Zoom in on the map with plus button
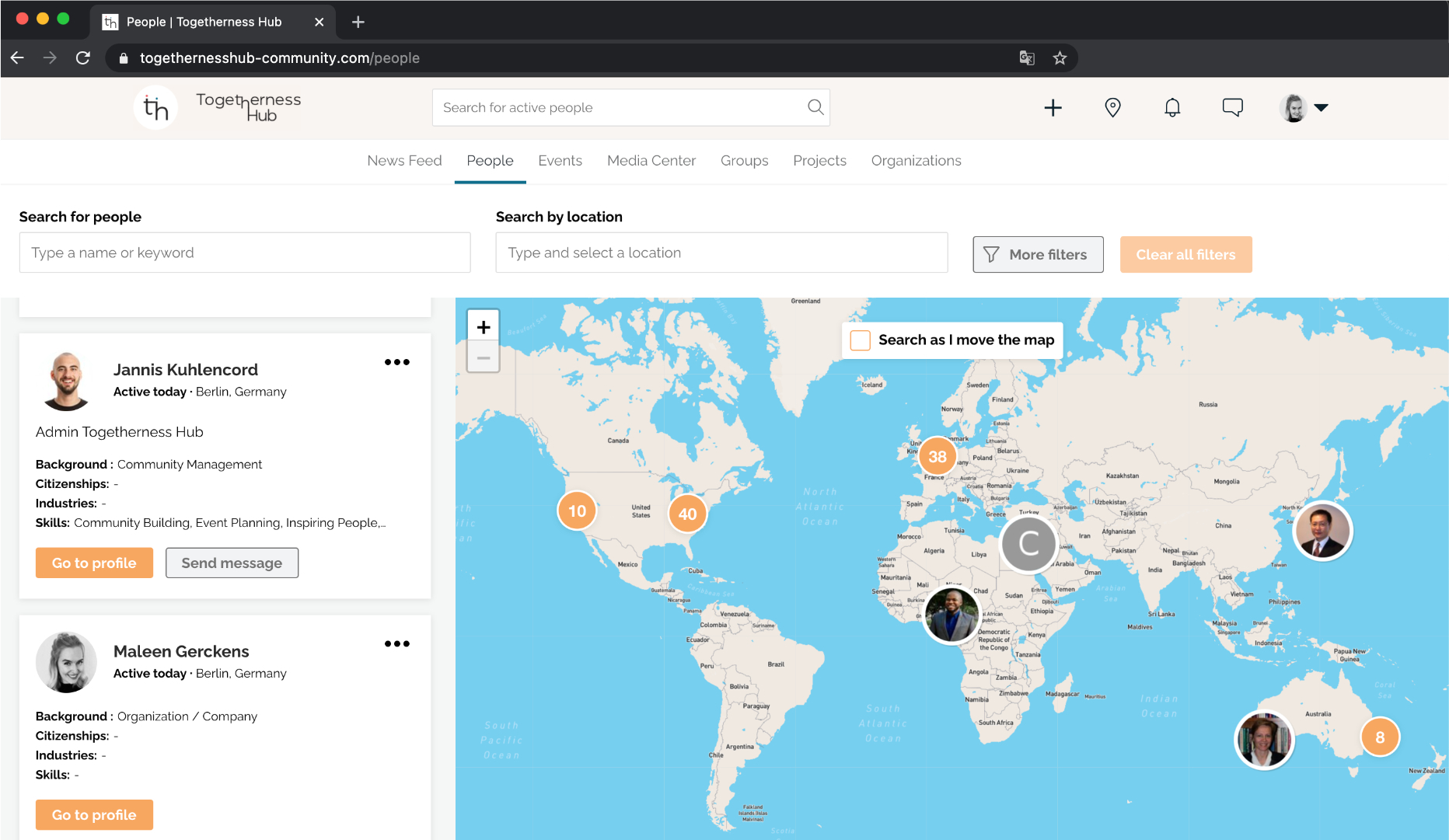This screenshot has width=1449, height=840. (x=484, y=327)
